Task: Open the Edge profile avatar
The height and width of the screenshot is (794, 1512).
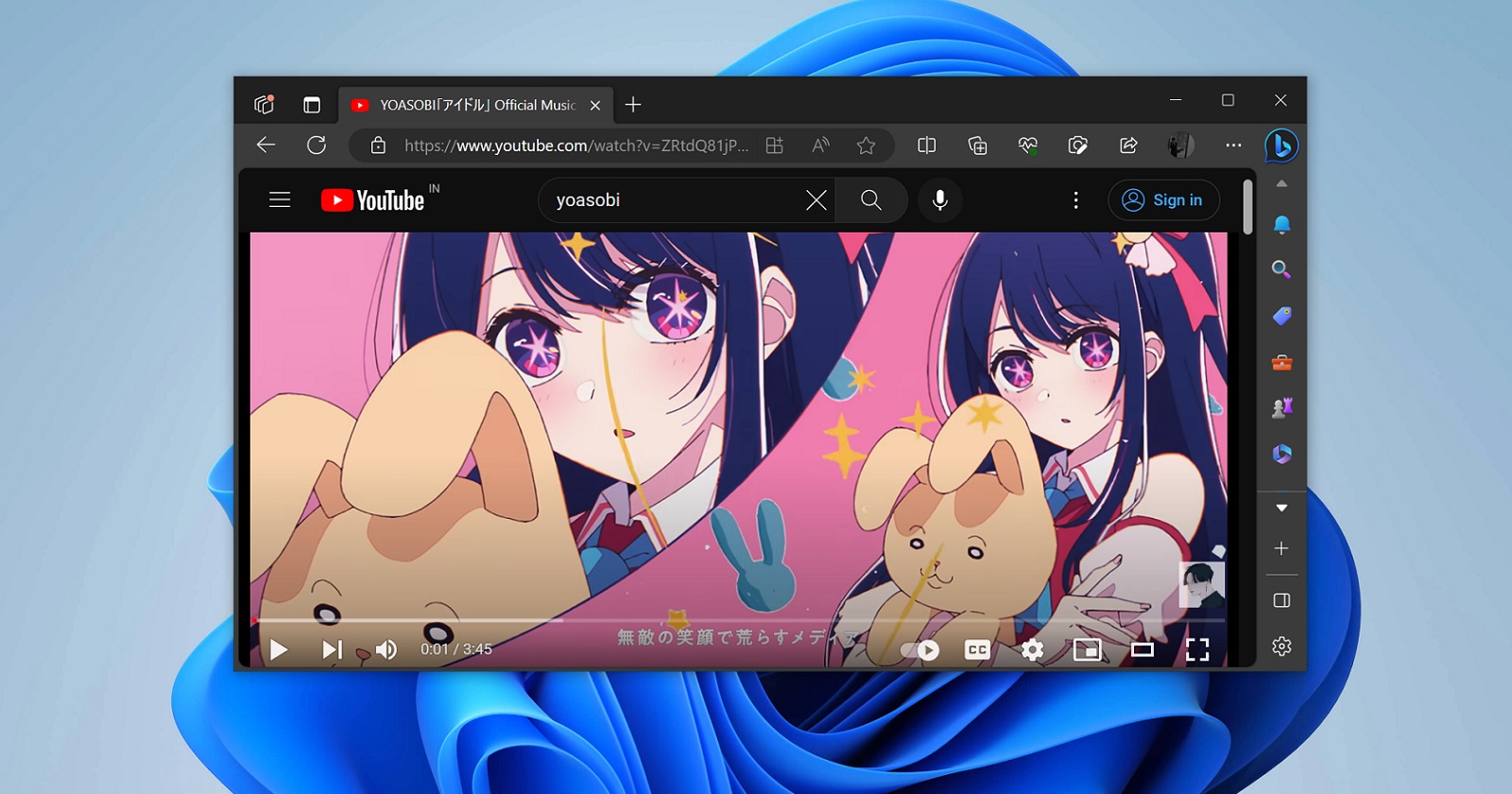Action: tap(1180, 146)
